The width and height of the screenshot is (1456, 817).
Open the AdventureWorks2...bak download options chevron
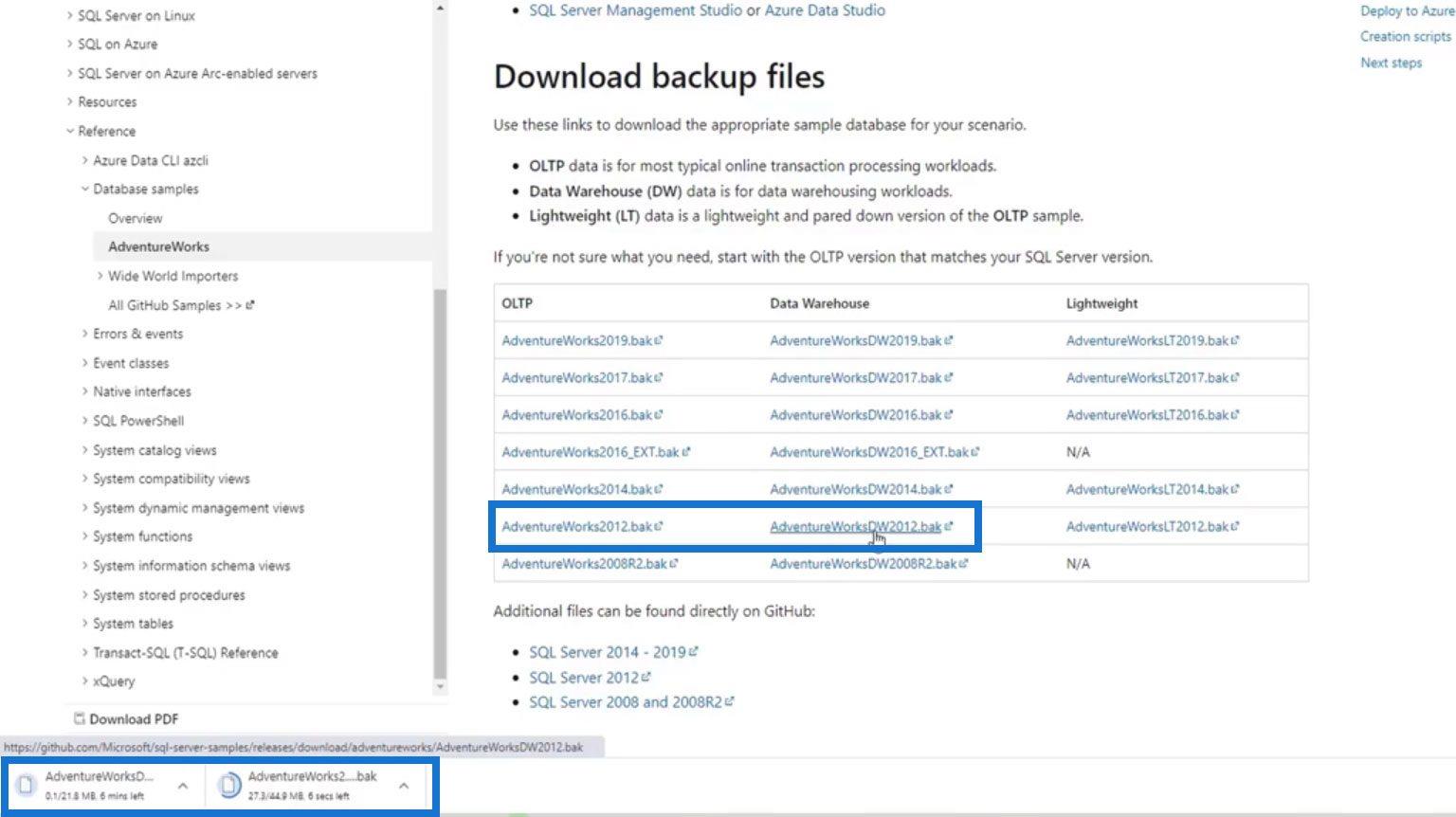[404, 786]
